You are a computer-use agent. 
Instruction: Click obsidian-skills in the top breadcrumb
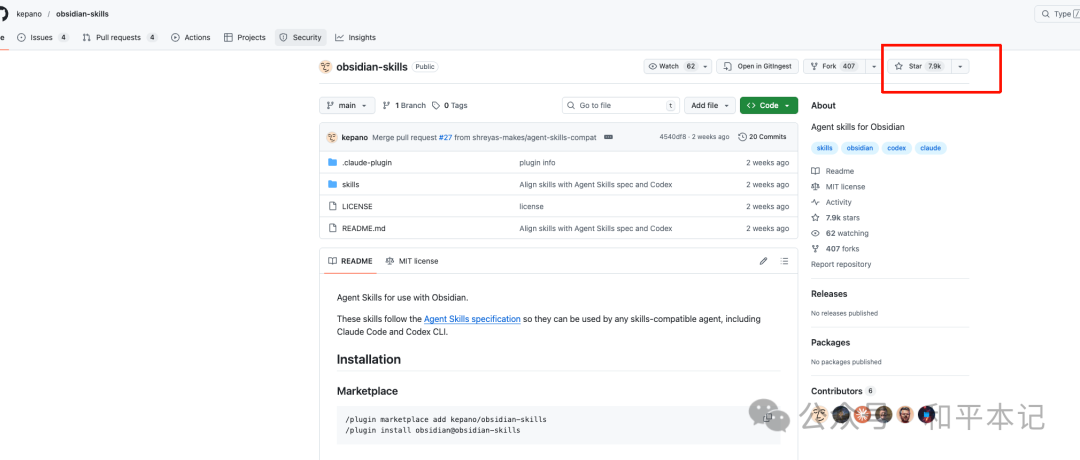tap(82, 14)
